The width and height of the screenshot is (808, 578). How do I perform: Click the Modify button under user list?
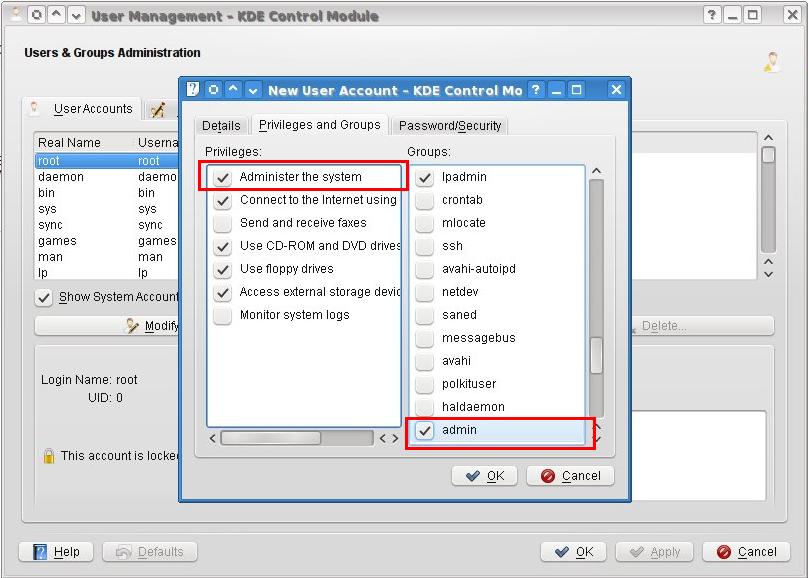click(x=107, y=326)
